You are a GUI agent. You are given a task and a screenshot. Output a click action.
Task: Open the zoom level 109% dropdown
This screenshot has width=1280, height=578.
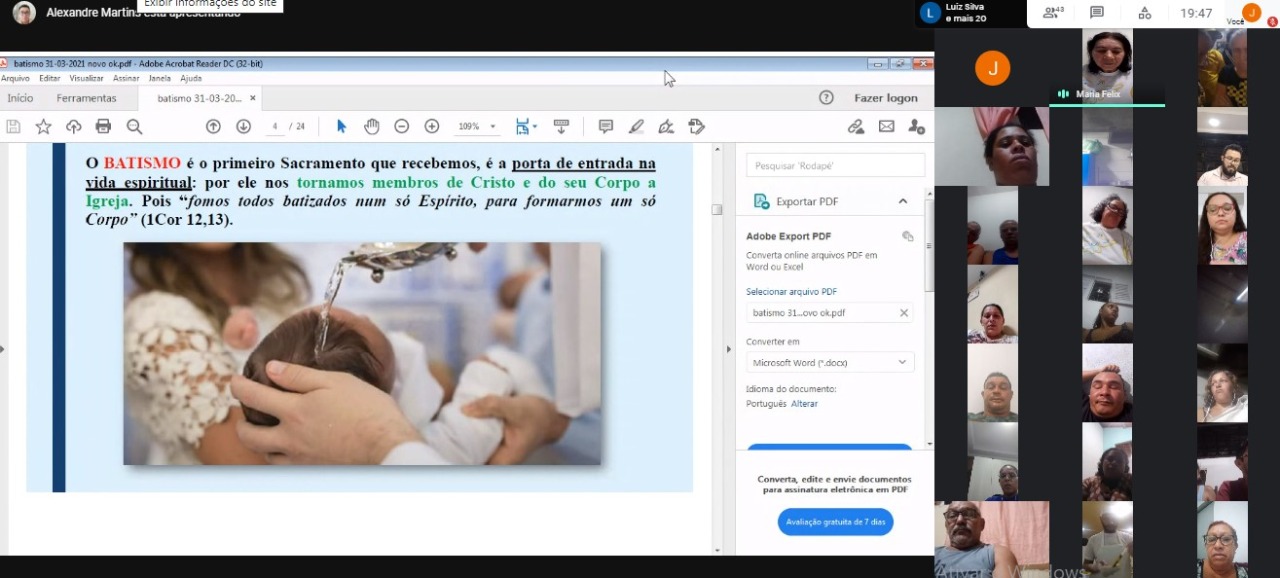(x=476, y=127)
